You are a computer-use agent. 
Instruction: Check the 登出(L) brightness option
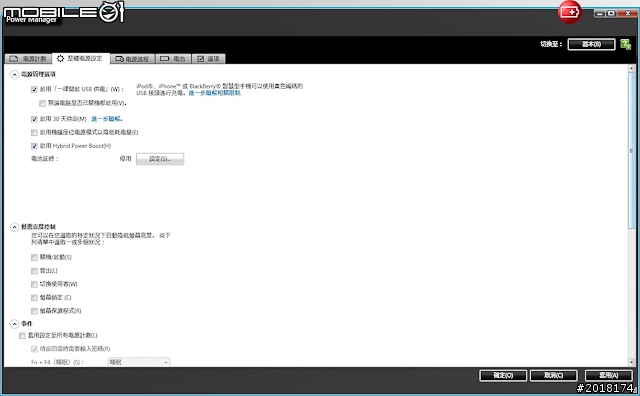tap(34, 271)
